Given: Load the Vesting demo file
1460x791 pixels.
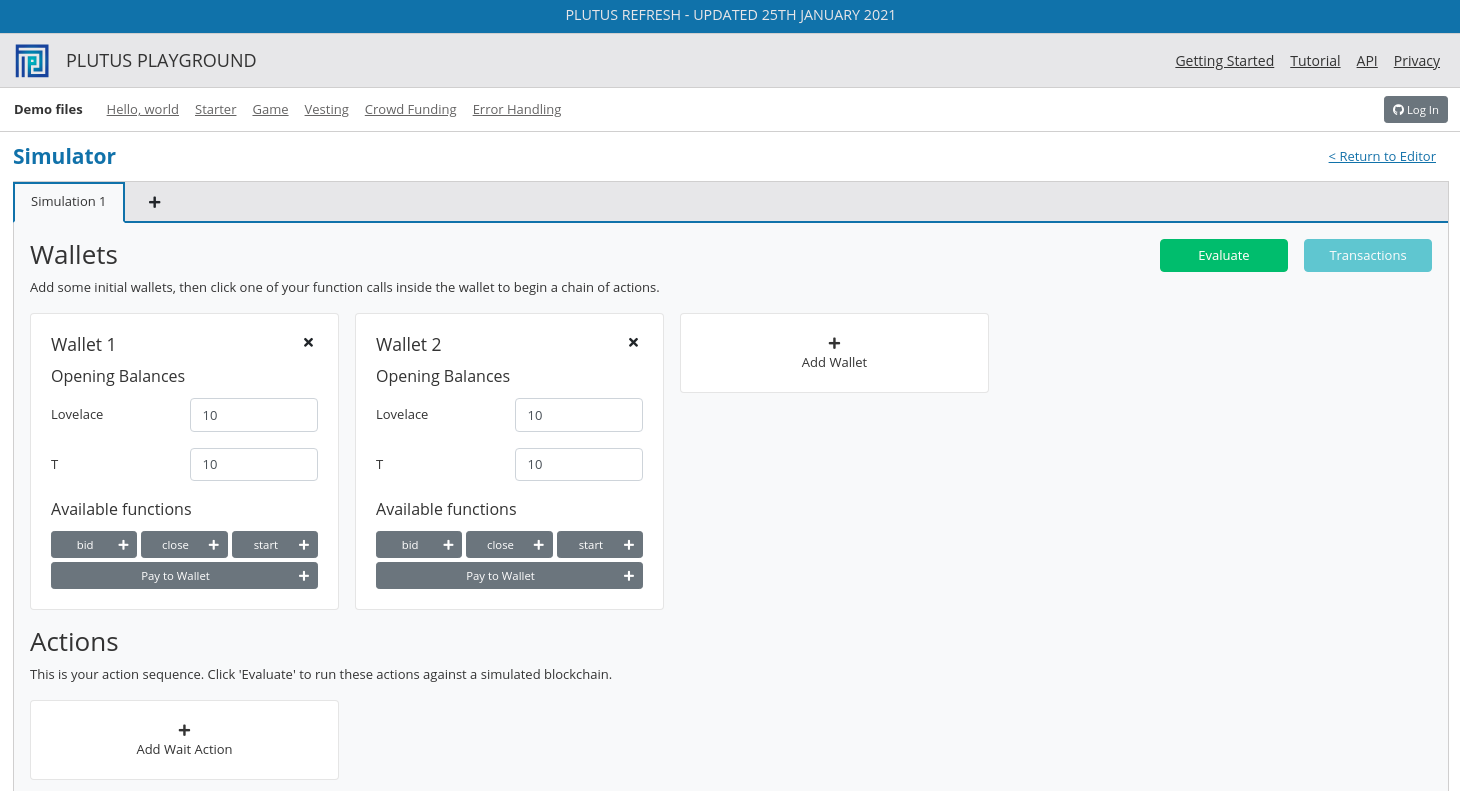Looking at the screenshot, I should click(326, 110).
